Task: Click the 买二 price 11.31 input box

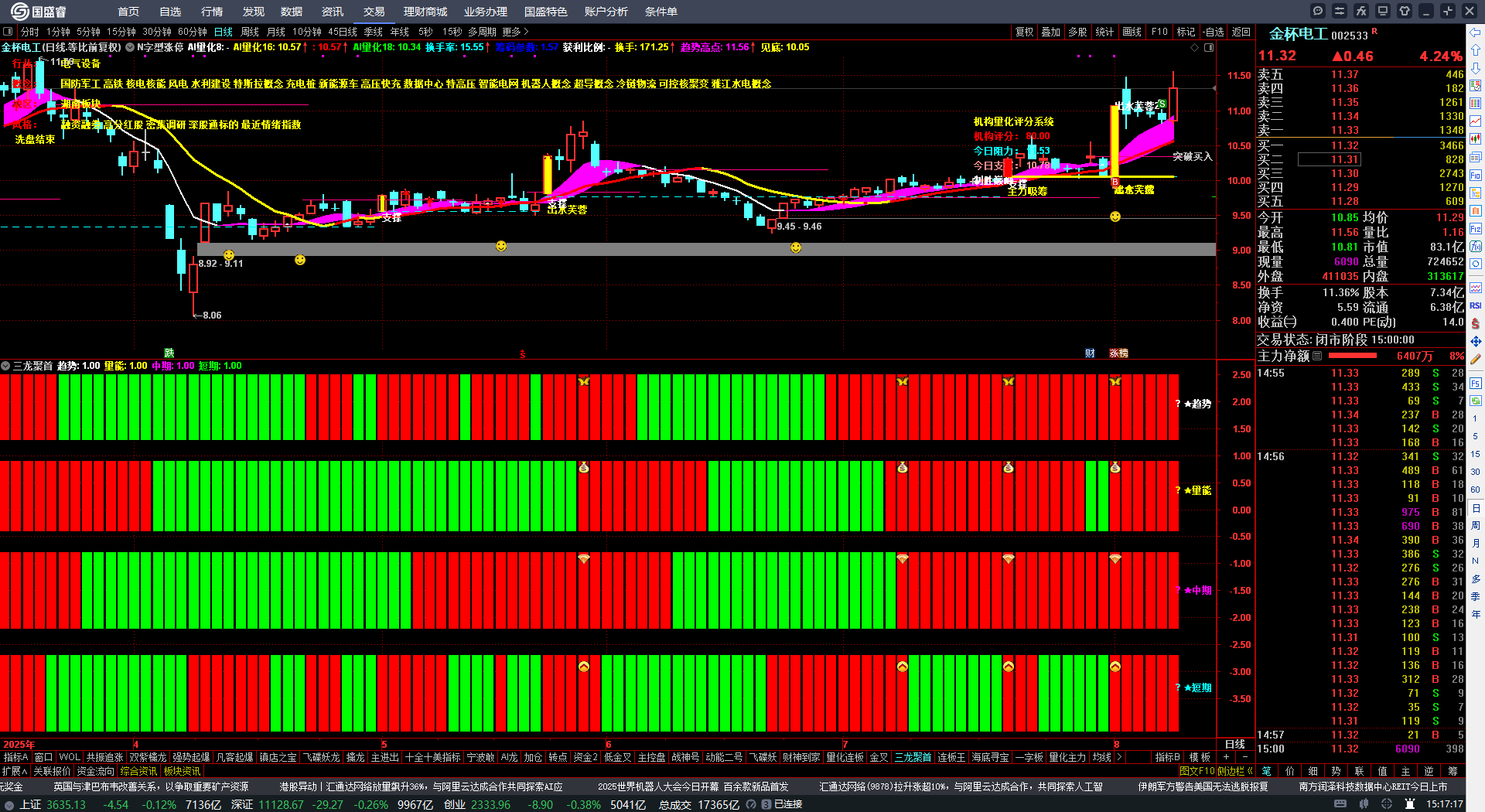Action: click(1329, 159)
